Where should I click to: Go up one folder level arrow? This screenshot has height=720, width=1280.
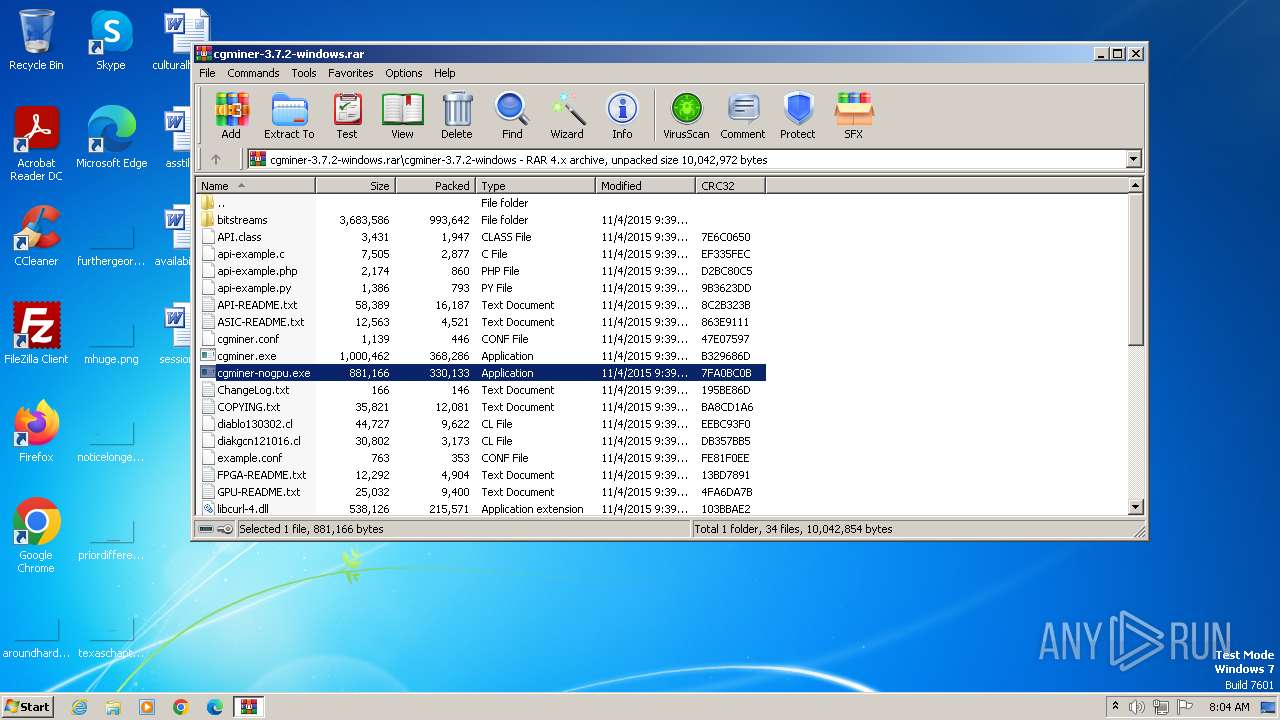pos(216,159)
